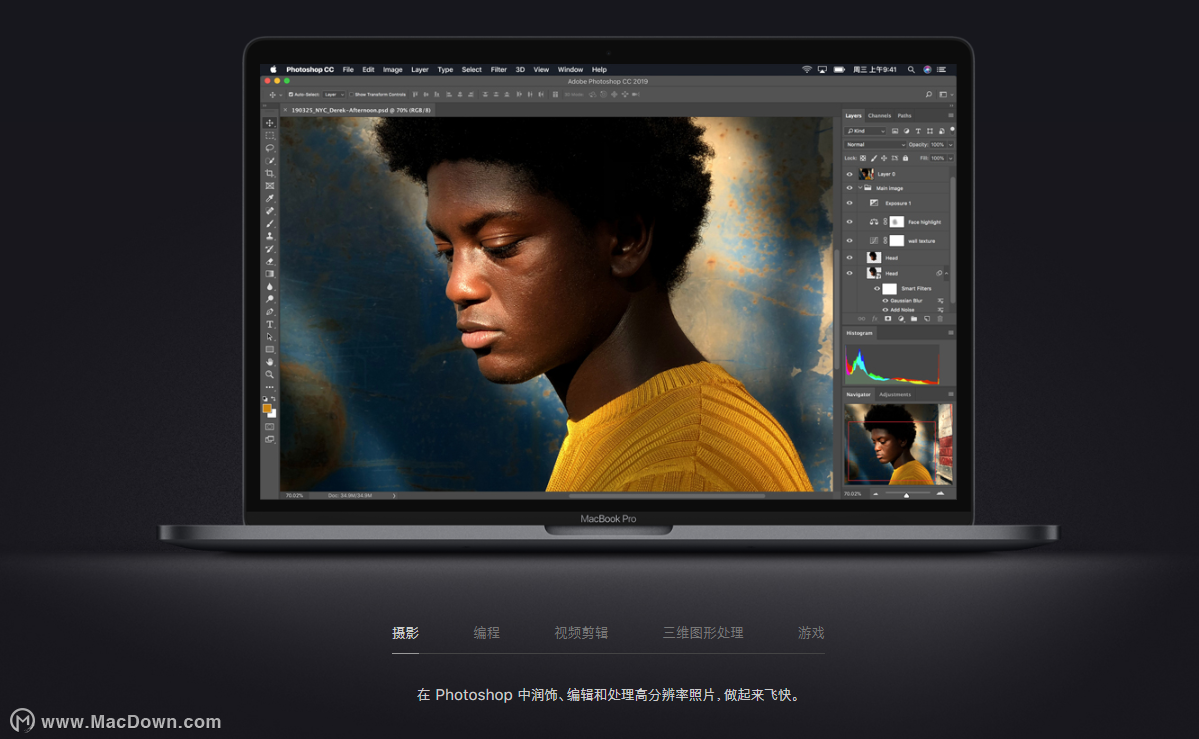Select the Lasso tool
This screenshot has width=1199, height=739.
(269, 148)
